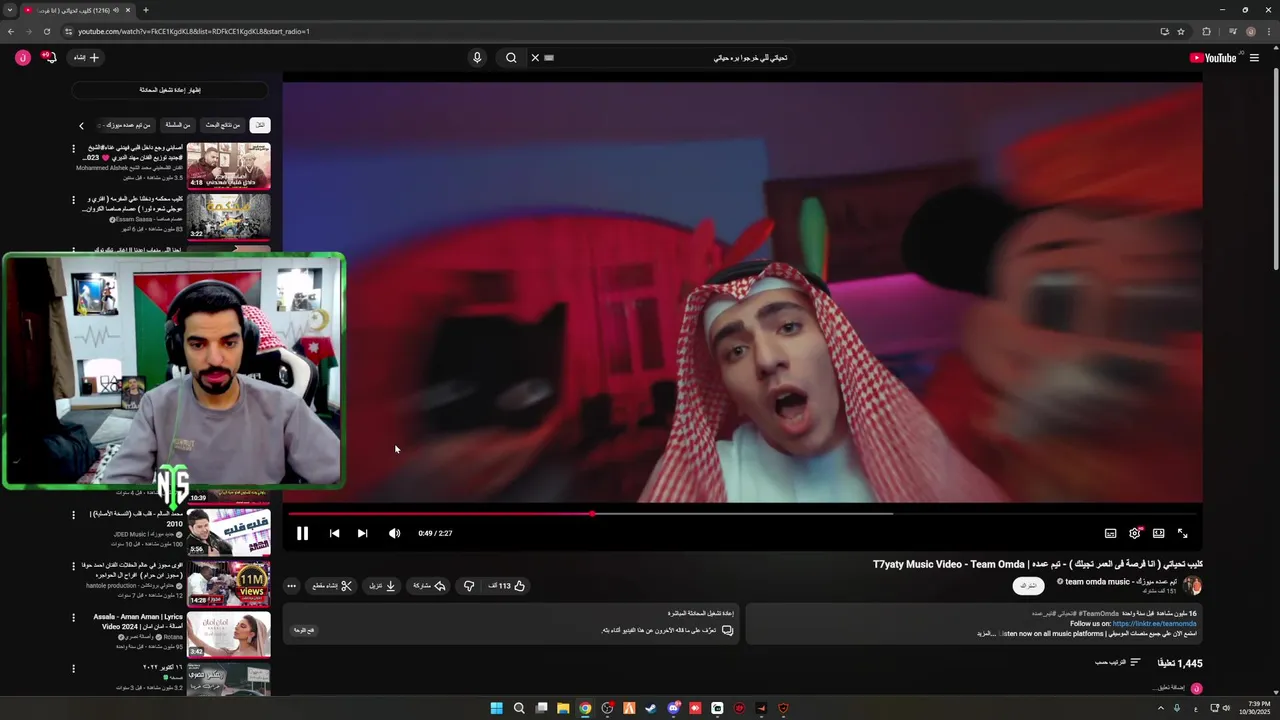This screenshot has height=720, width=1280.
Task: Dislike the video with thumbs down
Action: pos(468,586)
